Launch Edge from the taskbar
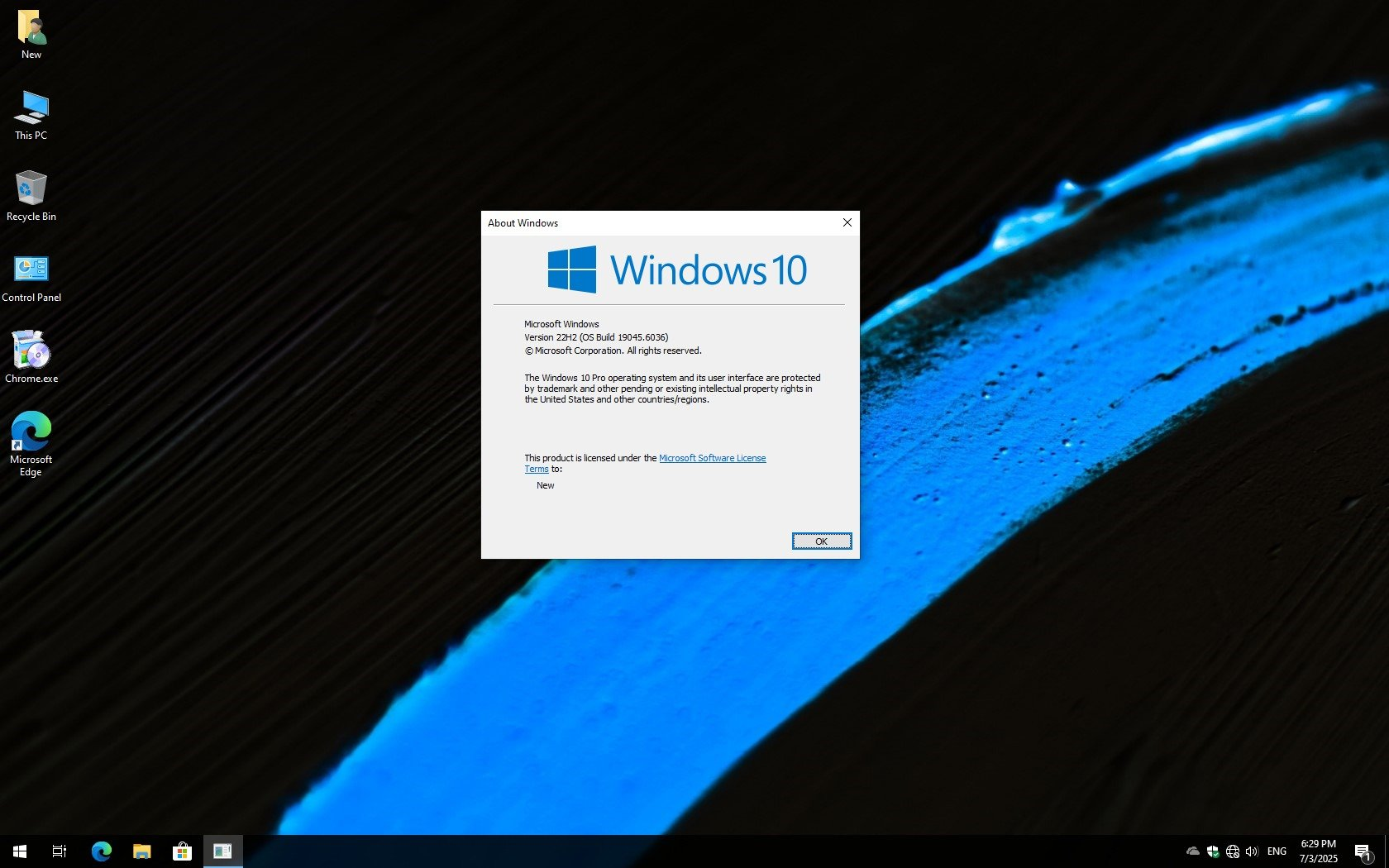 [x=101, y=851]
